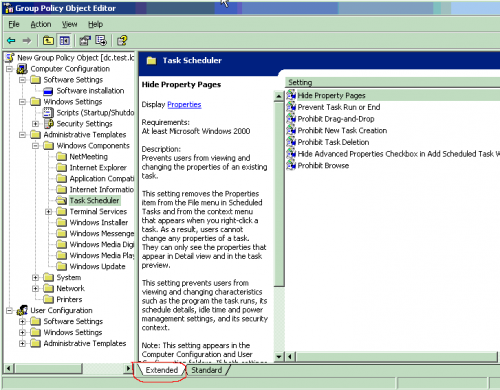Click the New Group Policy Object root icon
This screenshot has height=390, width=500.
coord(10,58)
